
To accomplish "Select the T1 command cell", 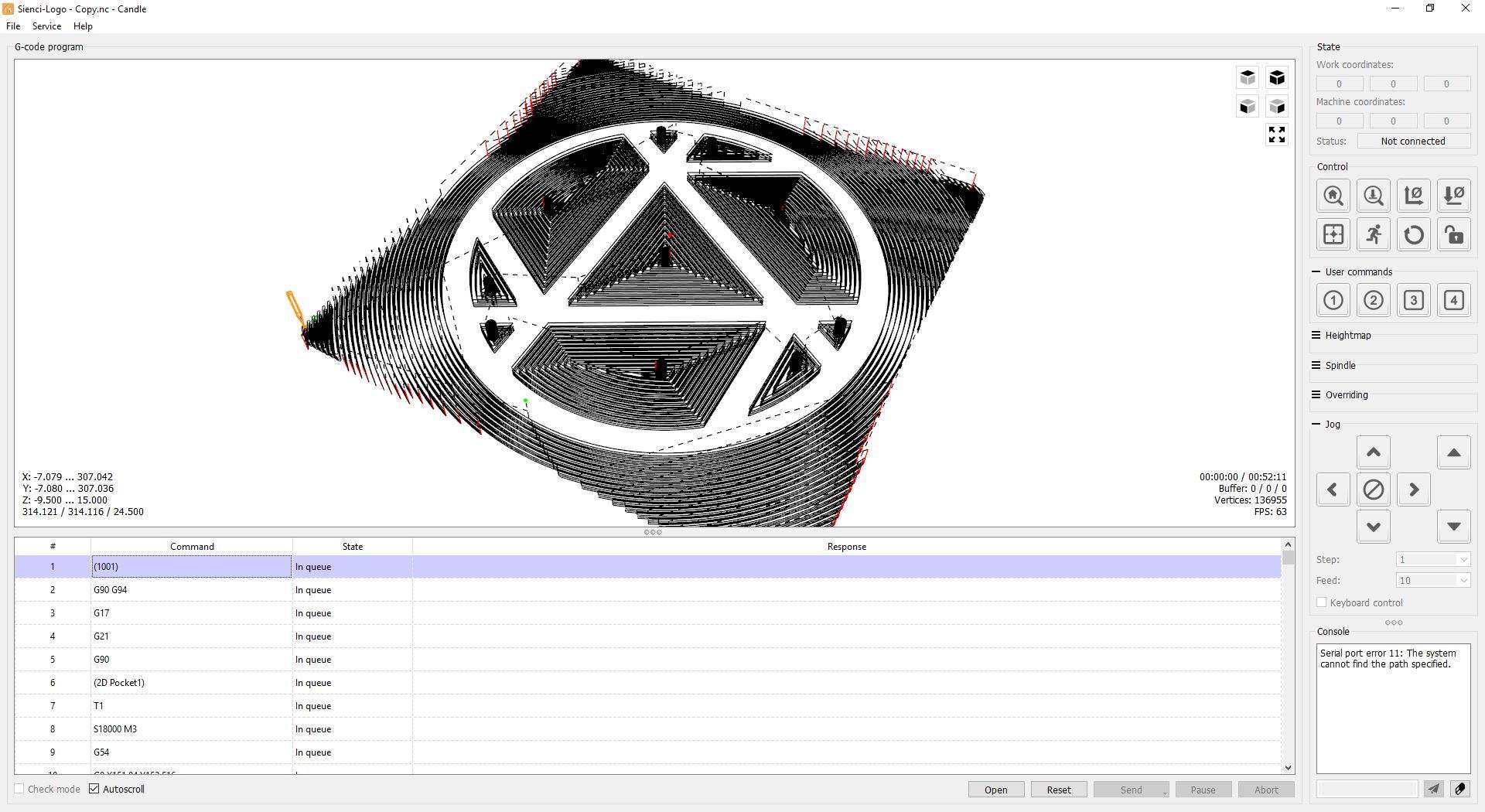I will [x=192, y=706].
